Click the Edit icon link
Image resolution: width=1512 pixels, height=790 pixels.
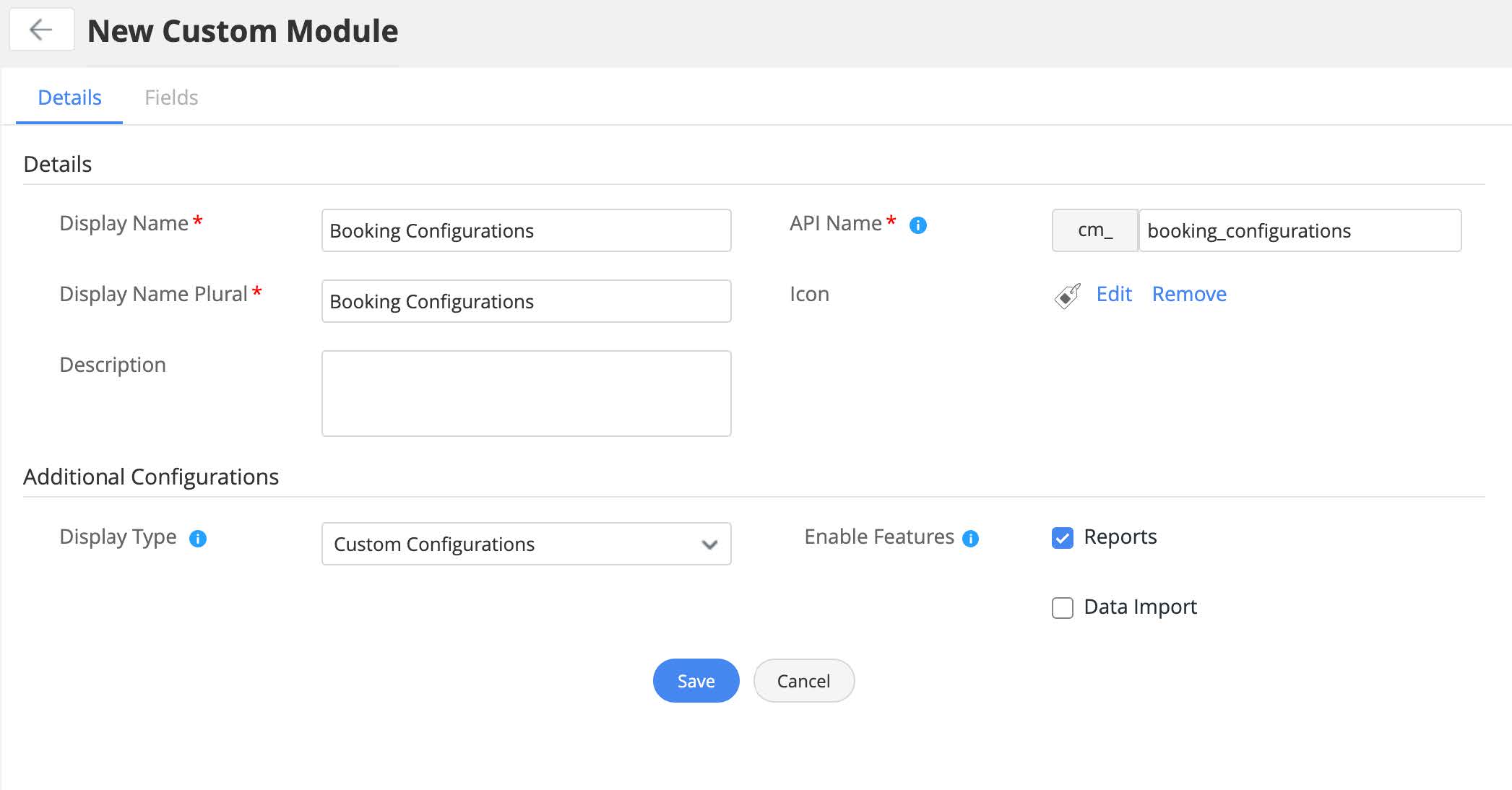[1113, 294]
